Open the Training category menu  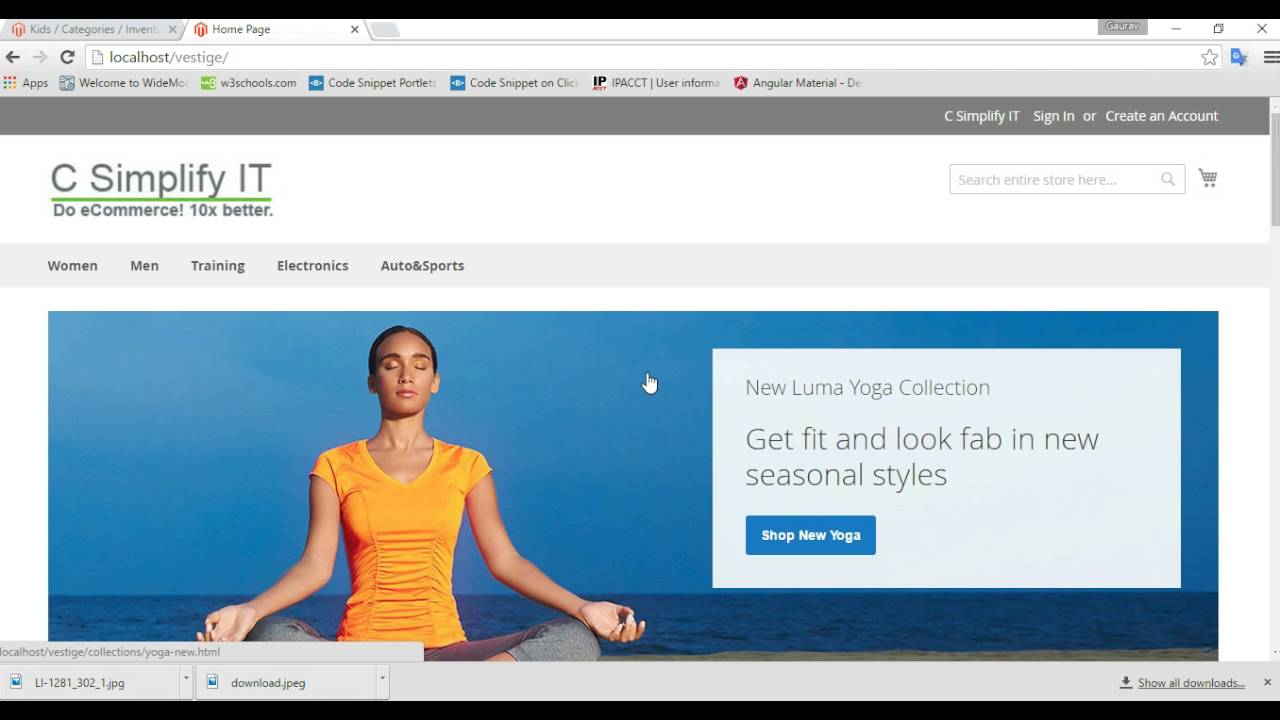218,265
